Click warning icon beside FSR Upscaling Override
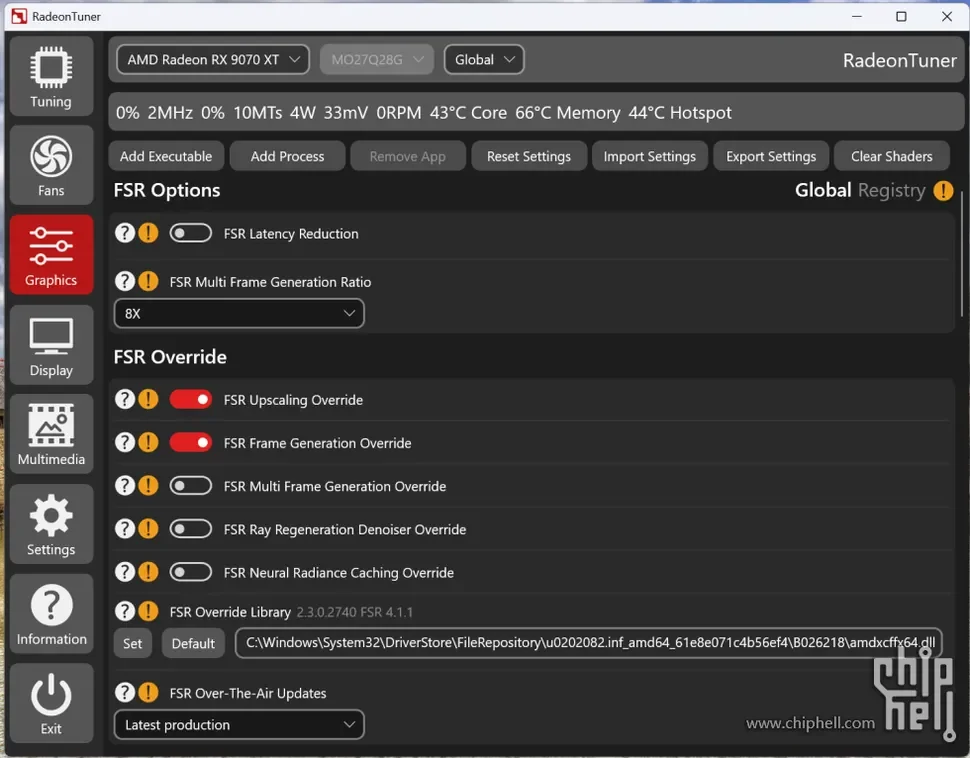Image resolution: width=970 pixels, height=758 pixels. 148,400
